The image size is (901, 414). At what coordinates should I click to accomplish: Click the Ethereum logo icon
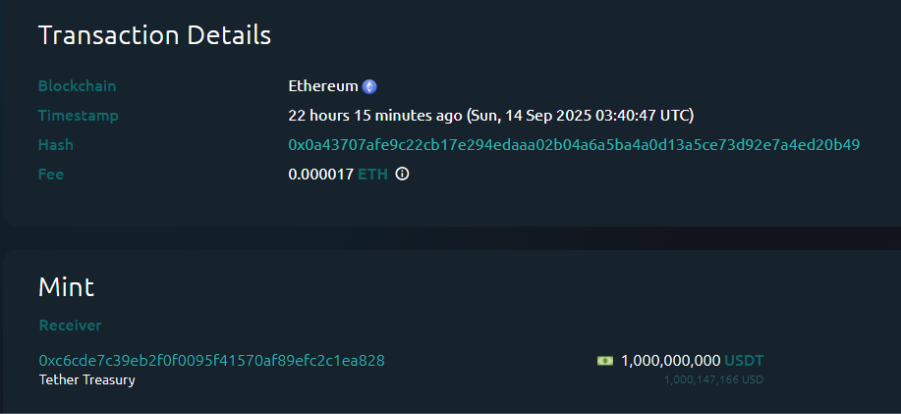(x=370, y=87)
